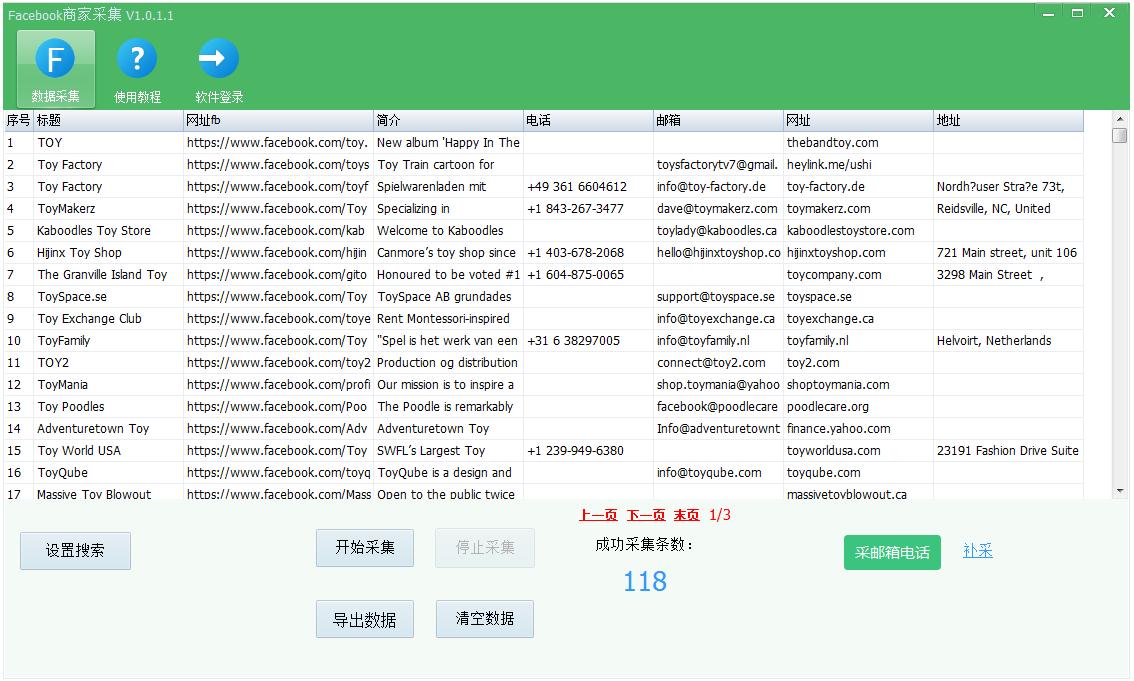The image size is (1134, 681).
Task: Click the 补采 link
Action: pyautogui.click(x=977, y=551)
